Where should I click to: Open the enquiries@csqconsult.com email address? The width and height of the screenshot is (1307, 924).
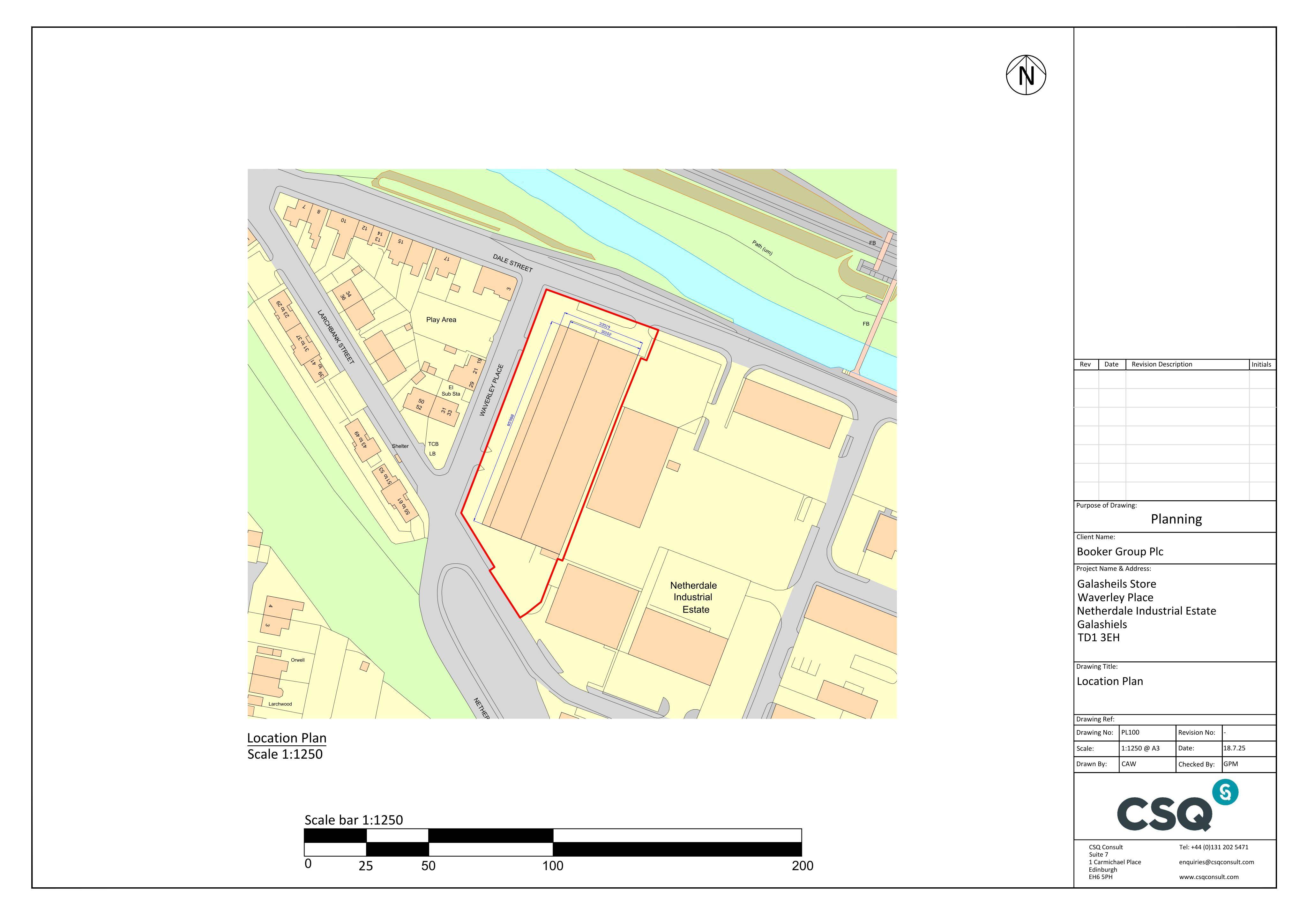(1216, 862)
